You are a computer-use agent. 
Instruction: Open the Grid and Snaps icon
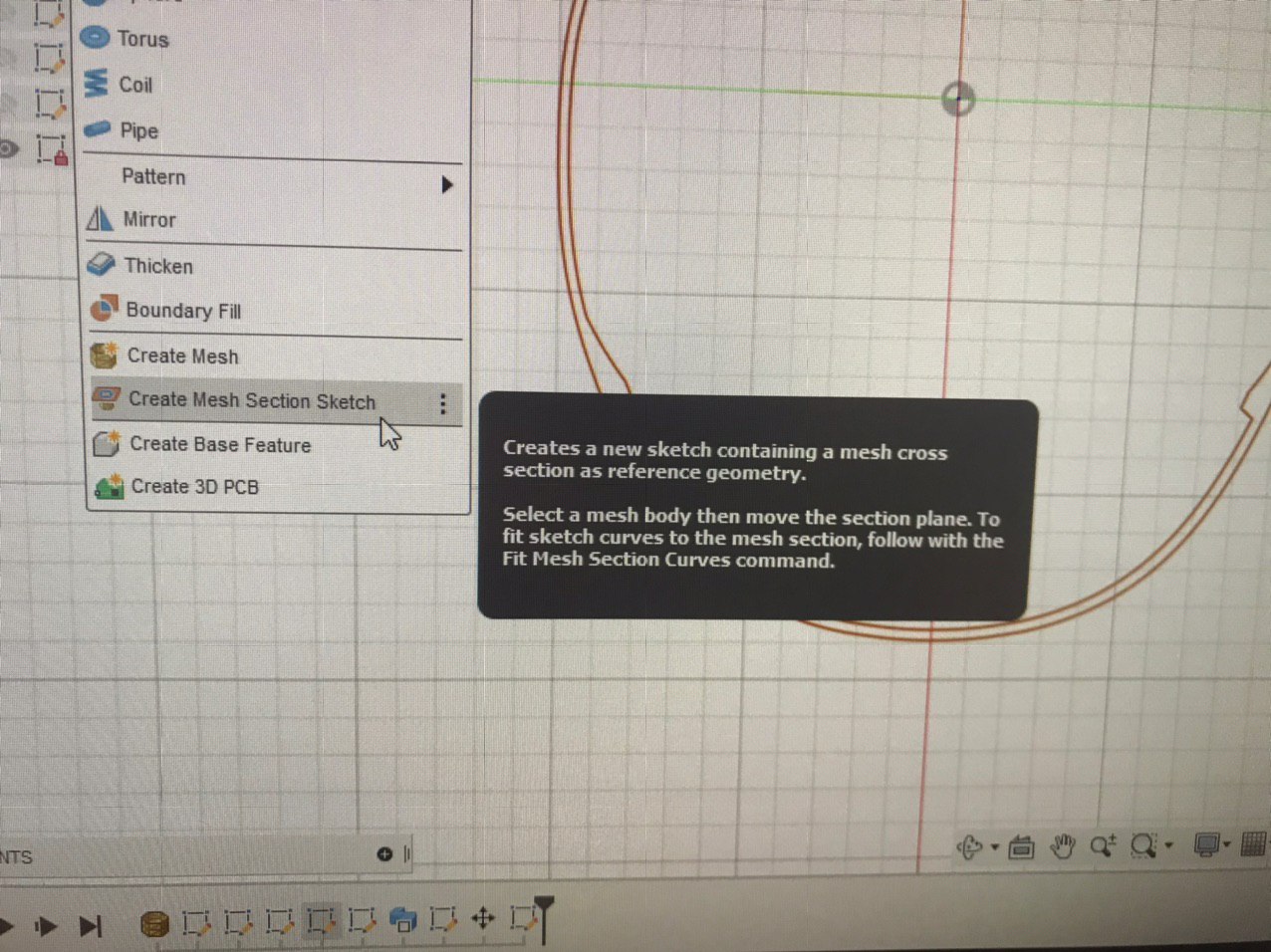point(1253,844)
